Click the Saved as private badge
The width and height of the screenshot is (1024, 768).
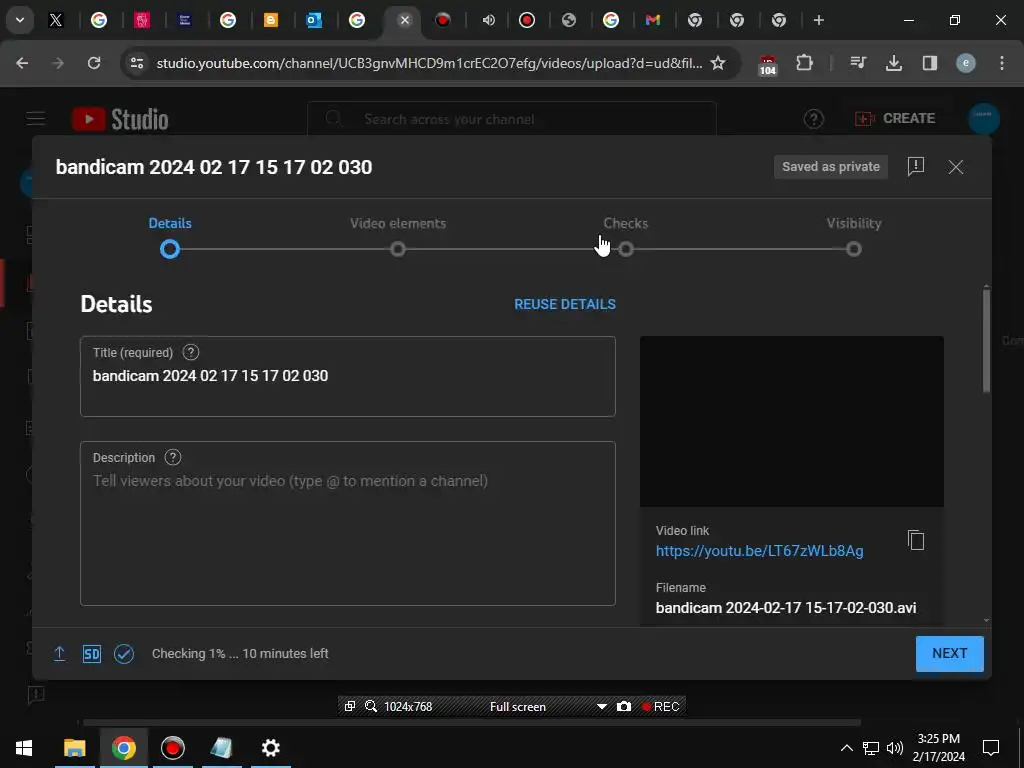pyautogui.click(x=831, y=167)
